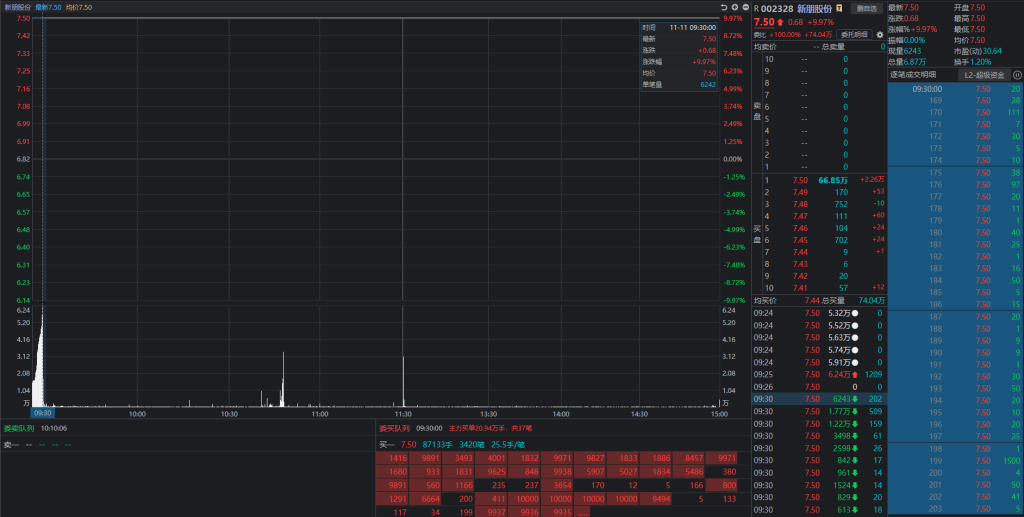
Task: Click the R margin-trading marker before 002328
Action: point(756,8)
